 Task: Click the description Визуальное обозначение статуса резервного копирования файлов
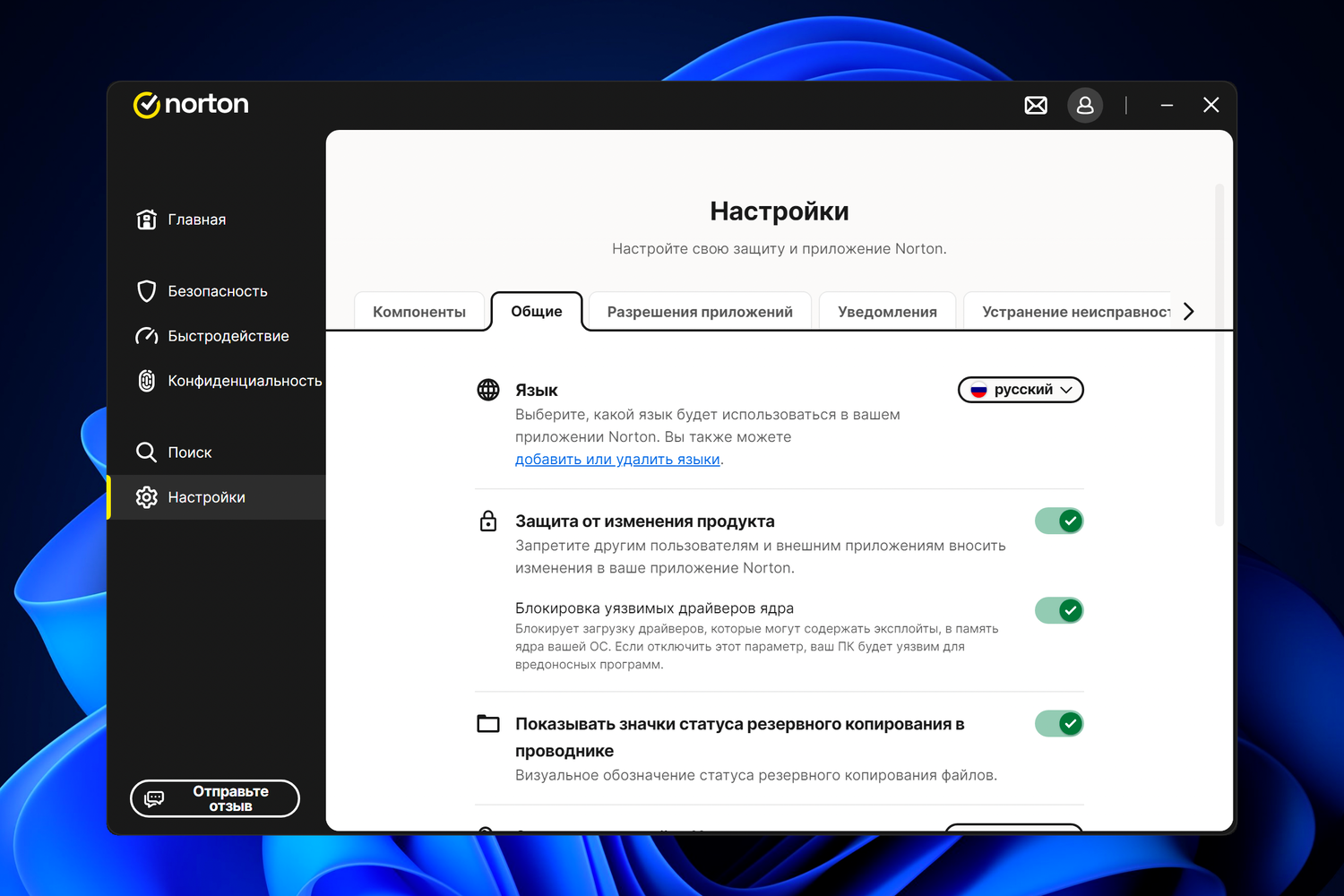[756, 775]
